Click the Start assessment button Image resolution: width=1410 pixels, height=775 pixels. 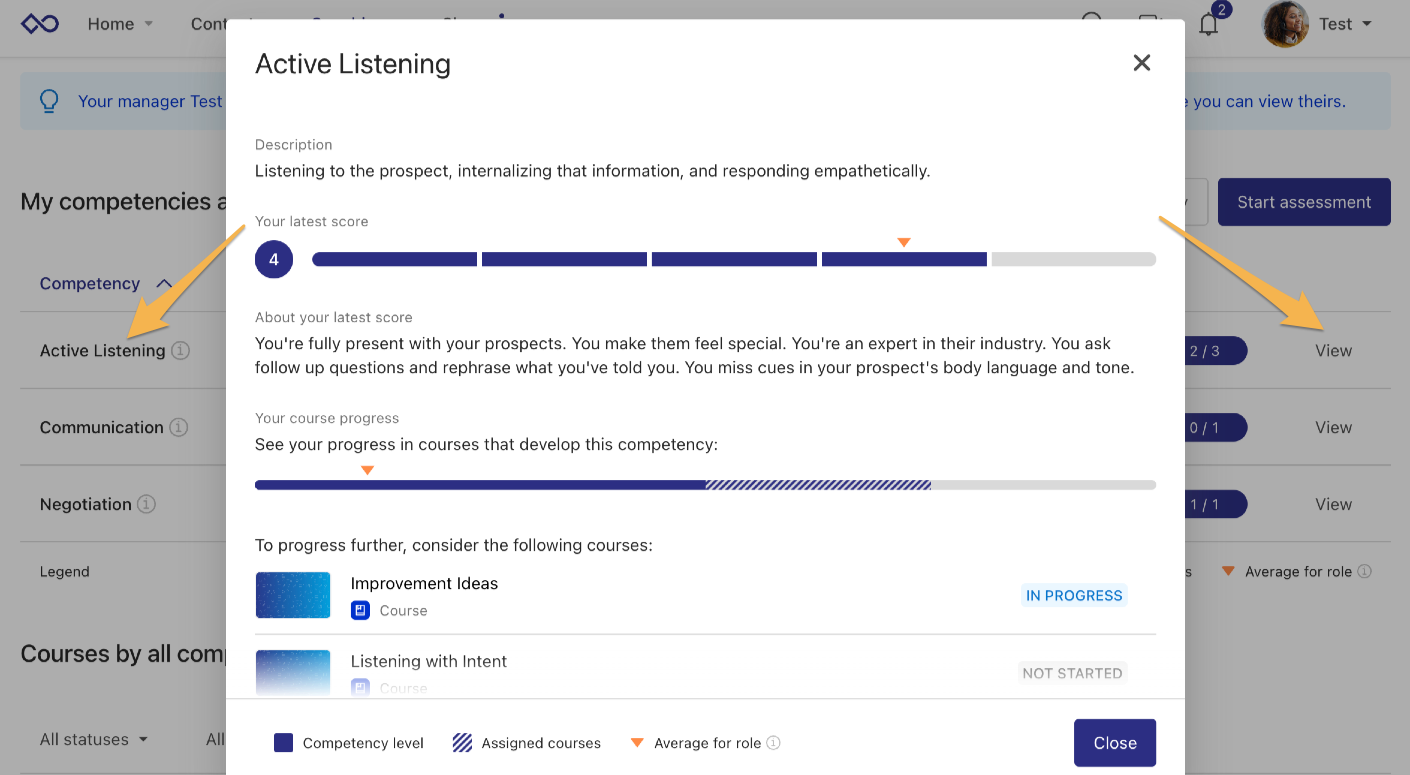(1303, 202)
